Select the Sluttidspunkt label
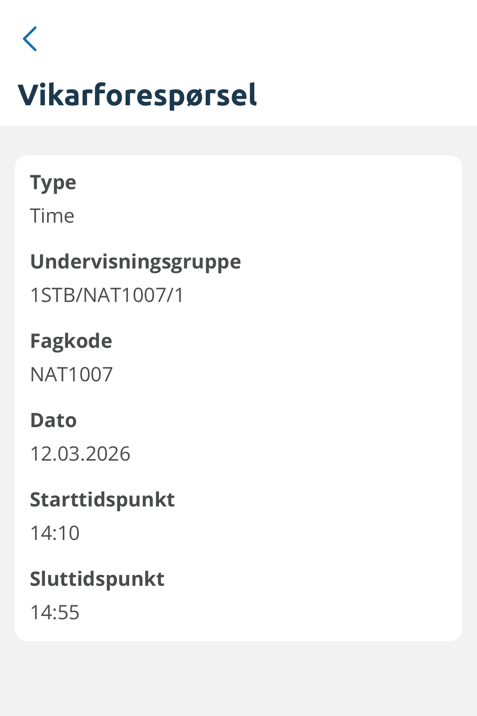Viewport: 477px width, 716px height. pos(97,579)
